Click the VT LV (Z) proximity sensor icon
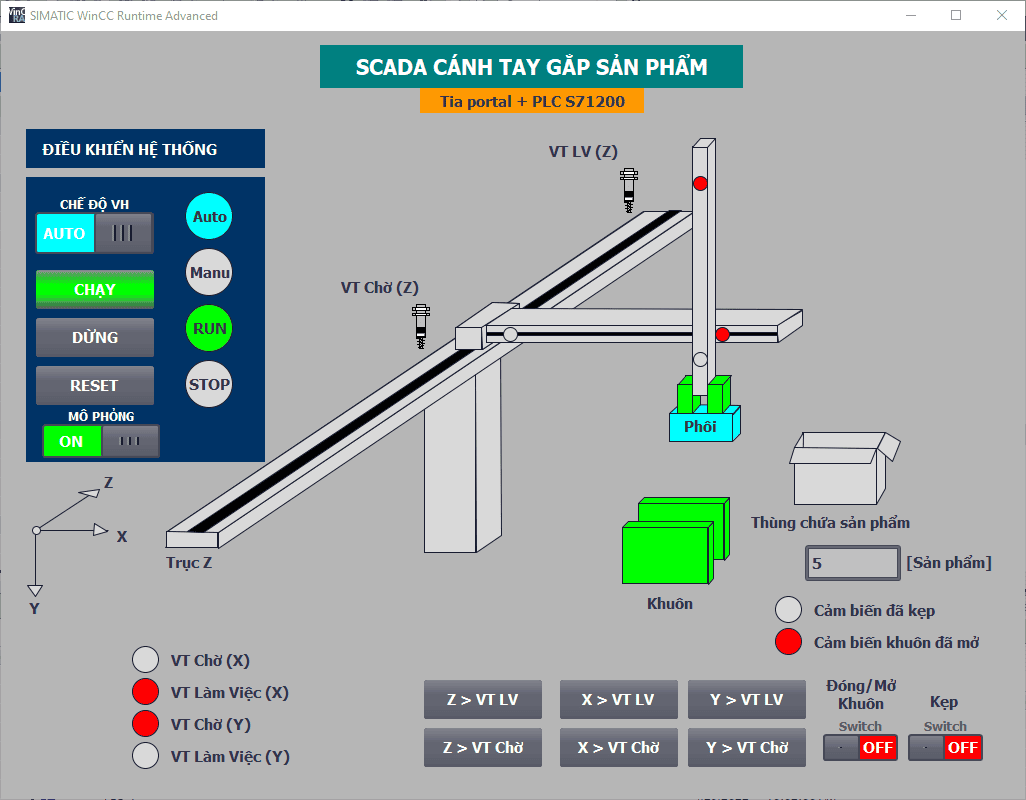 [629, 190]
